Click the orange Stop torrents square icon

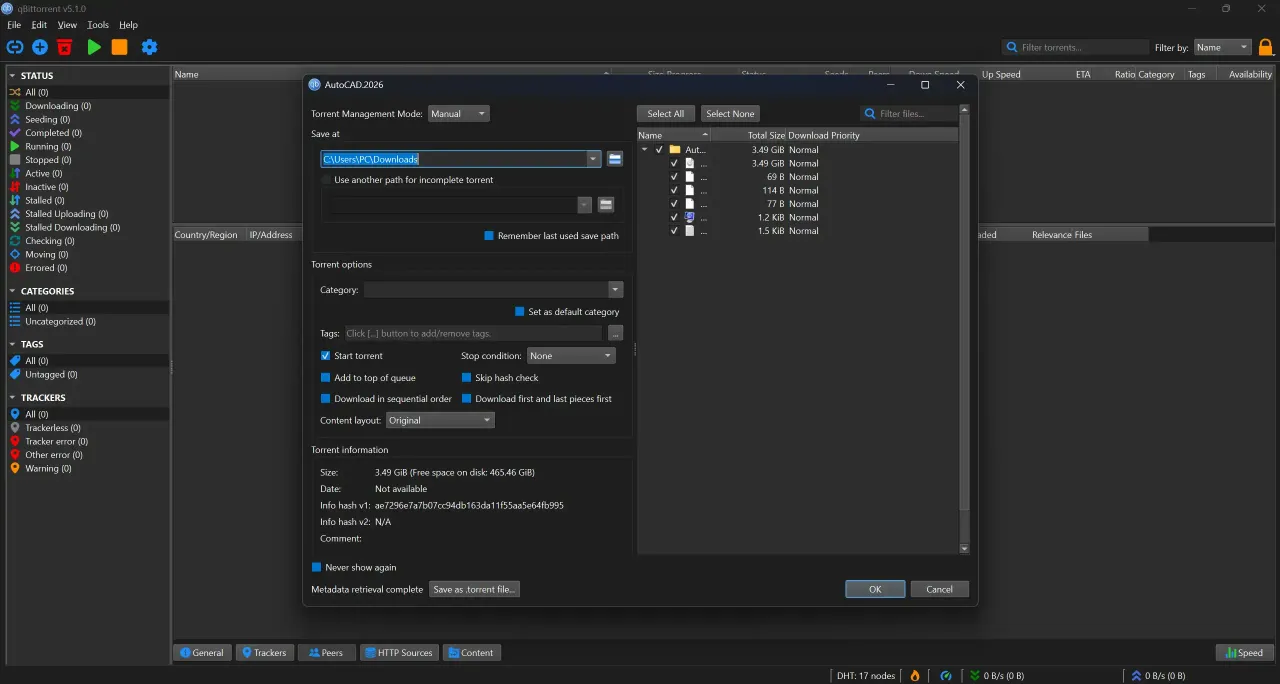119,47
